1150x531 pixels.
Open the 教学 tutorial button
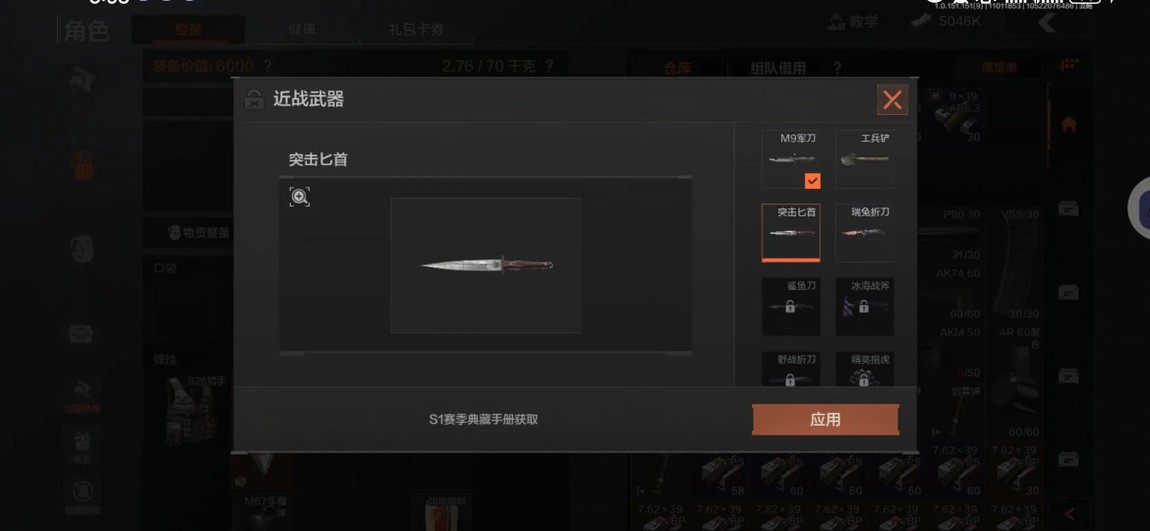[x=853, y=22]
